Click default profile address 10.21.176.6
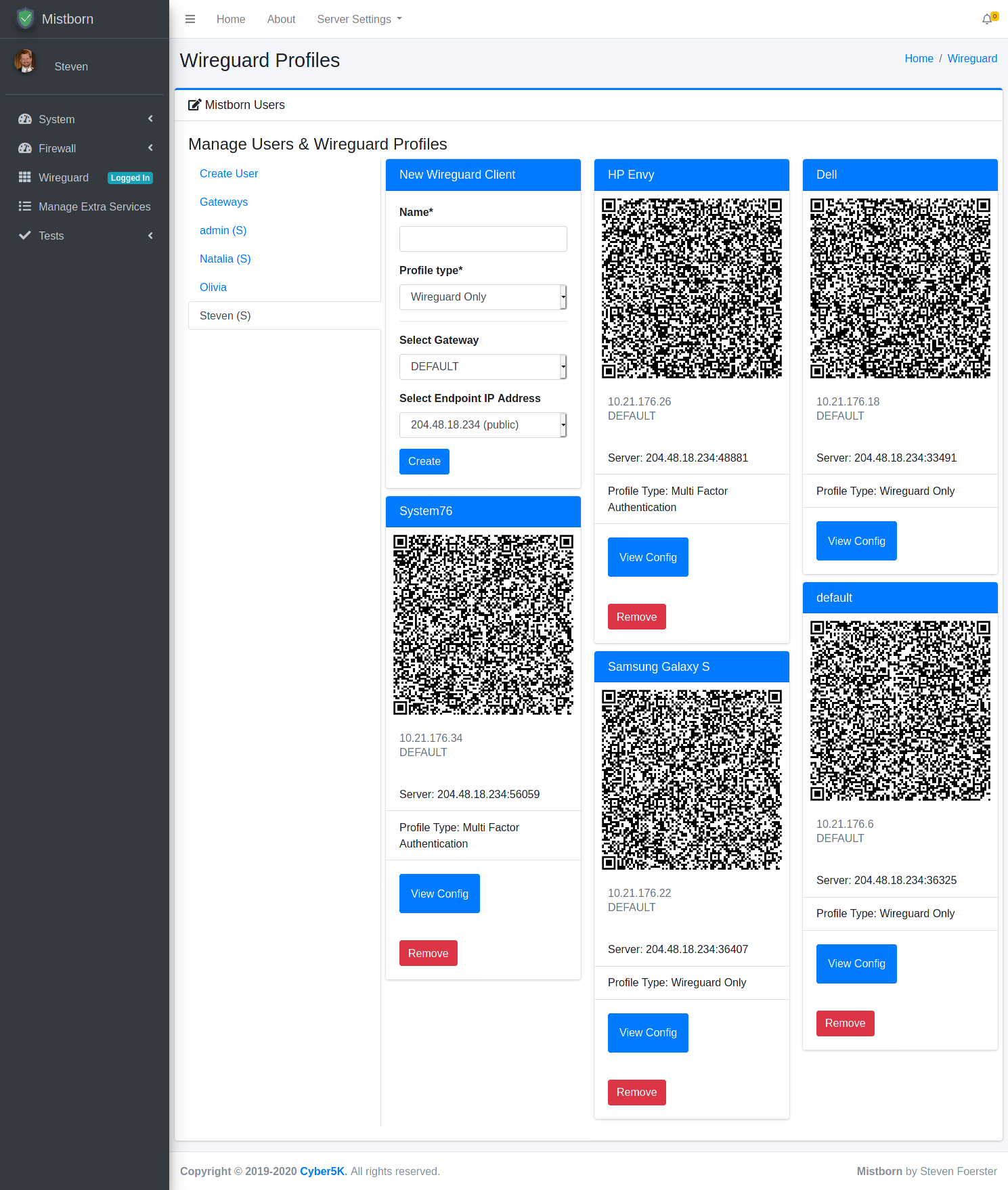This screenshot has height=1190, width=1008. click(845, 824)
